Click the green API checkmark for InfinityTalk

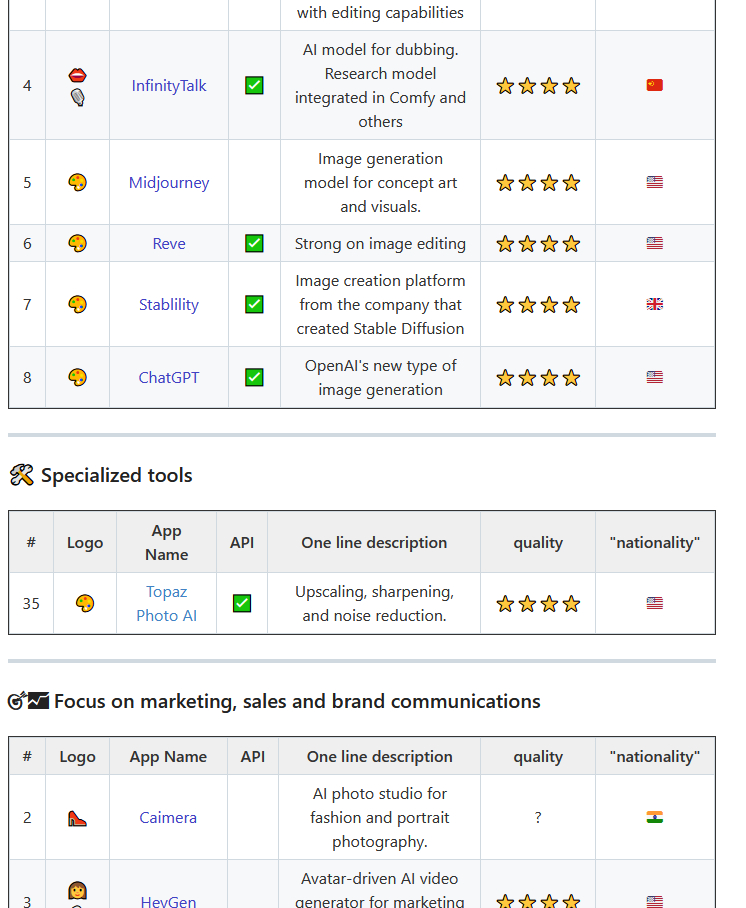[x=254, y=86]
